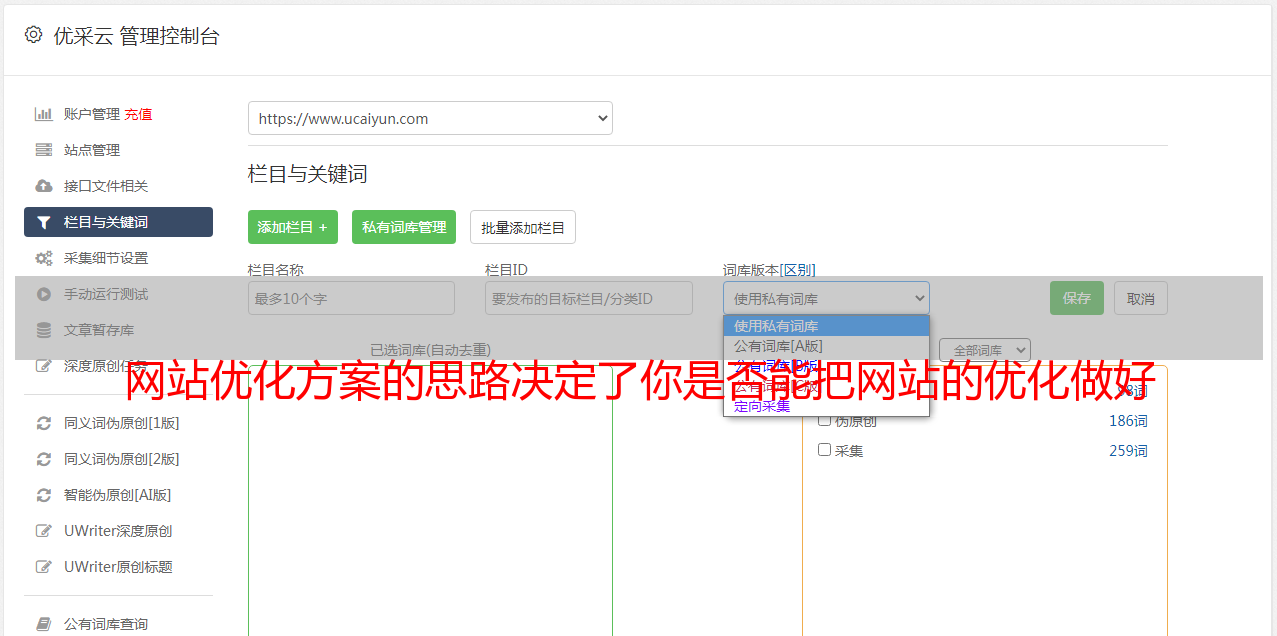
Task: Click the refresh icon for 同义词伪原创[1版]
Action: pyautogui.click(x=43, y=423)
